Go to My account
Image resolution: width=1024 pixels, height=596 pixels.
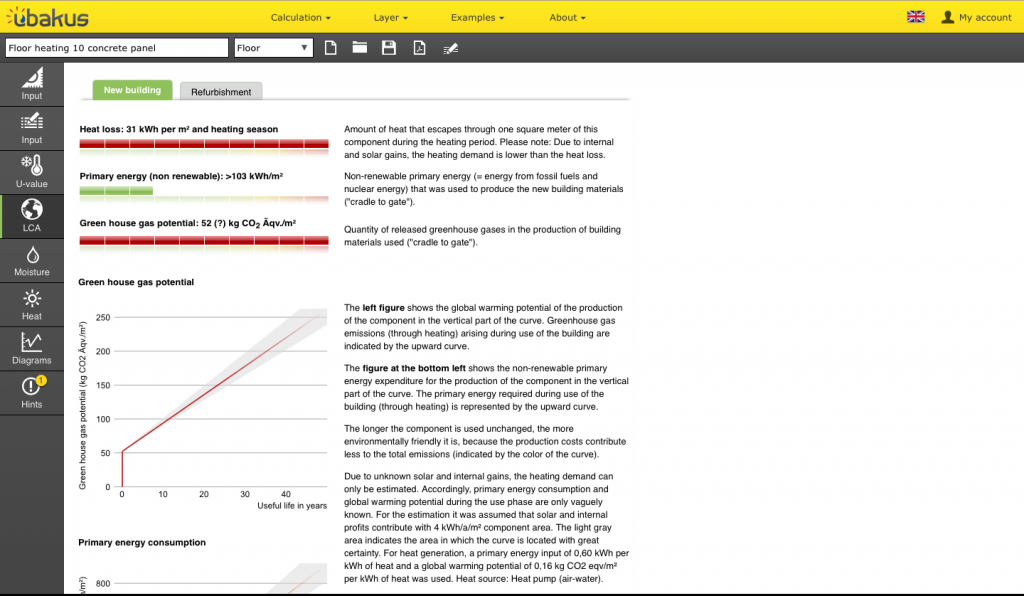(x=977, y=17)
